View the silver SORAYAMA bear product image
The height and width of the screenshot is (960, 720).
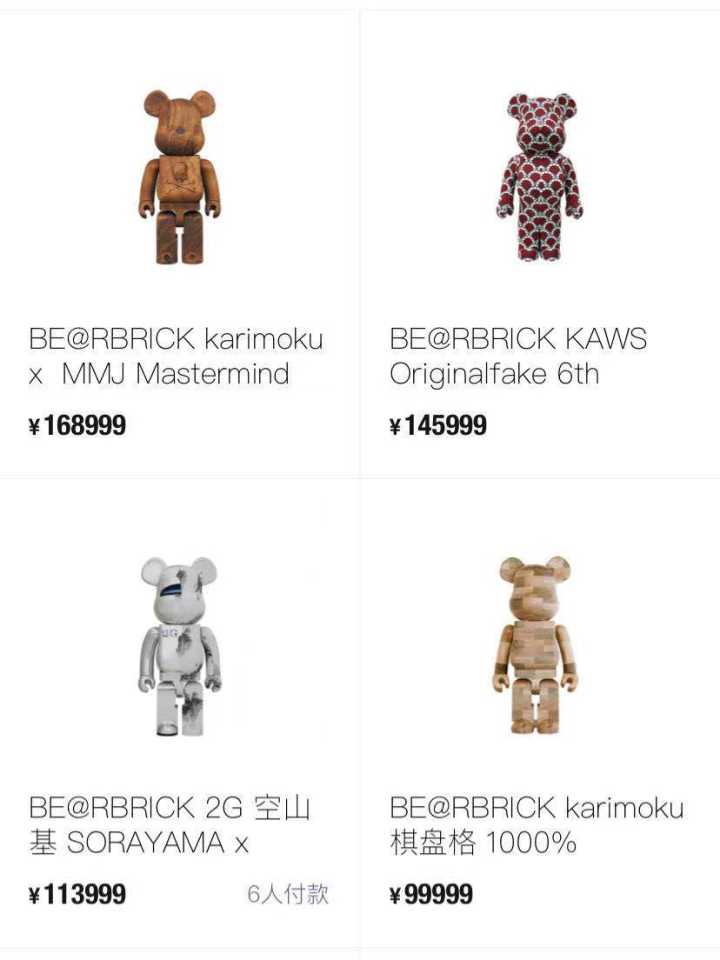tap(179, 646)
